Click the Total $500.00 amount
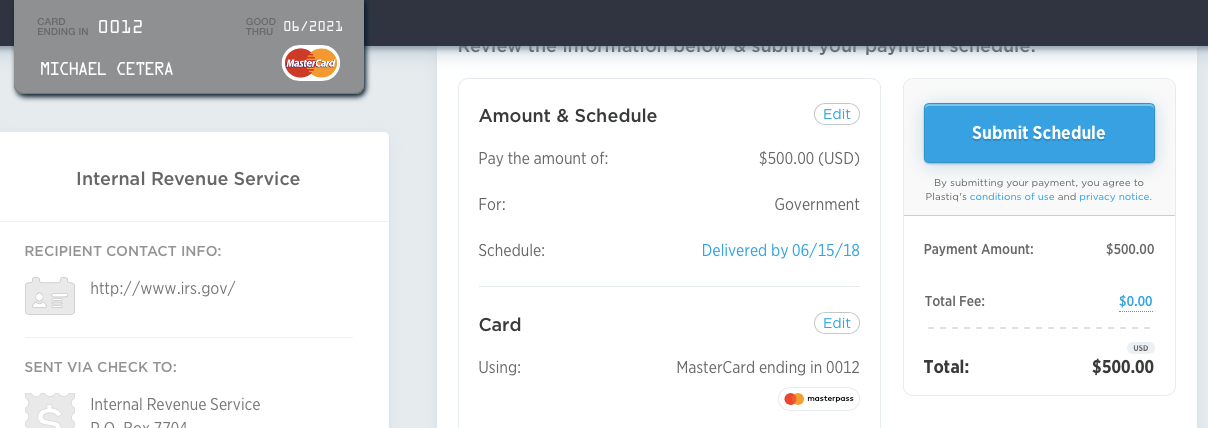The image size is (1208, 428). [1123, 367]
